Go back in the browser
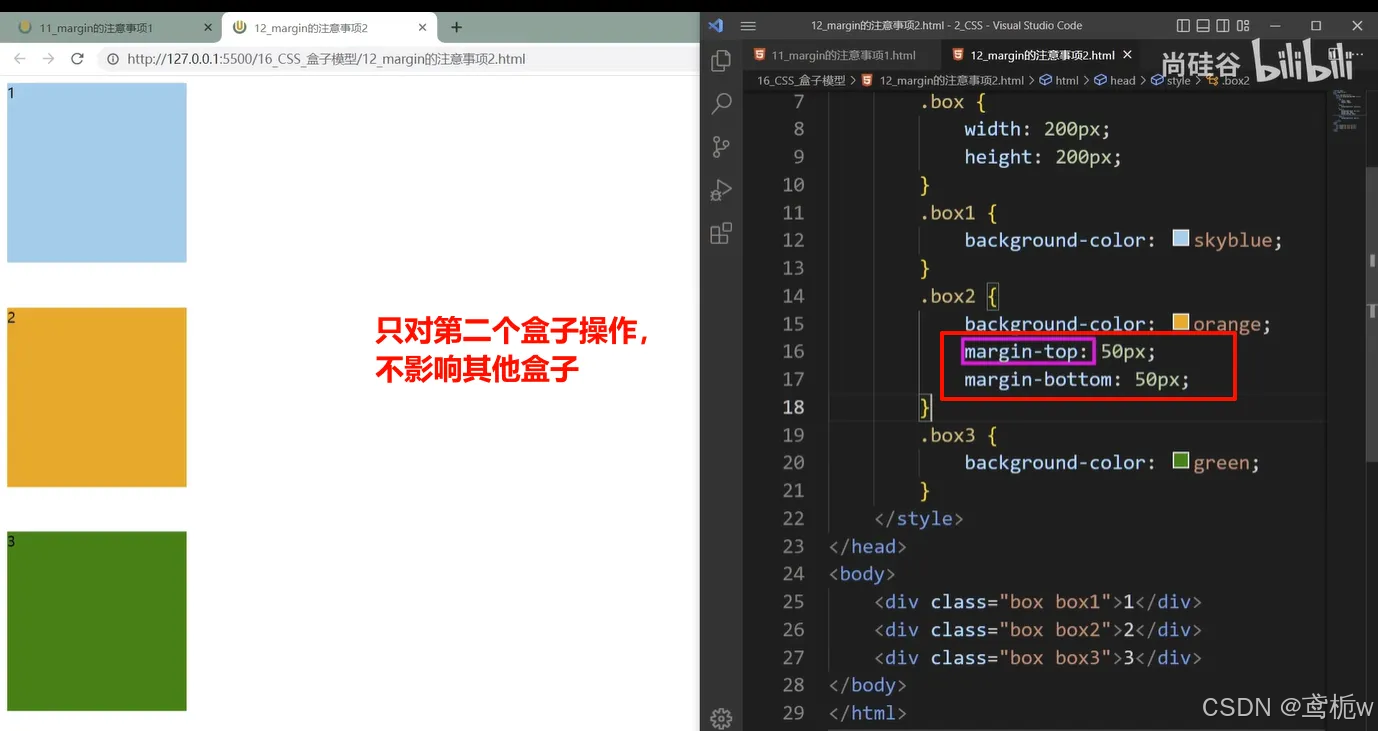The height and width of the screenshot is (731, 1378). pyautogui.click(x=19, y=59)
